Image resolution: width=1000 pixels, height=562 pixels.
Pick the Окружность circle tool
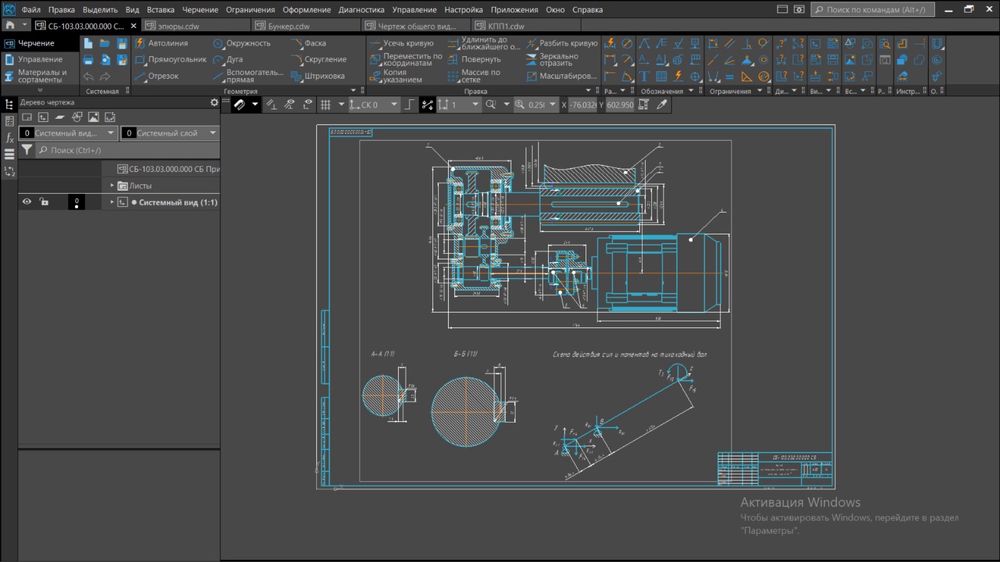point(240,44)
